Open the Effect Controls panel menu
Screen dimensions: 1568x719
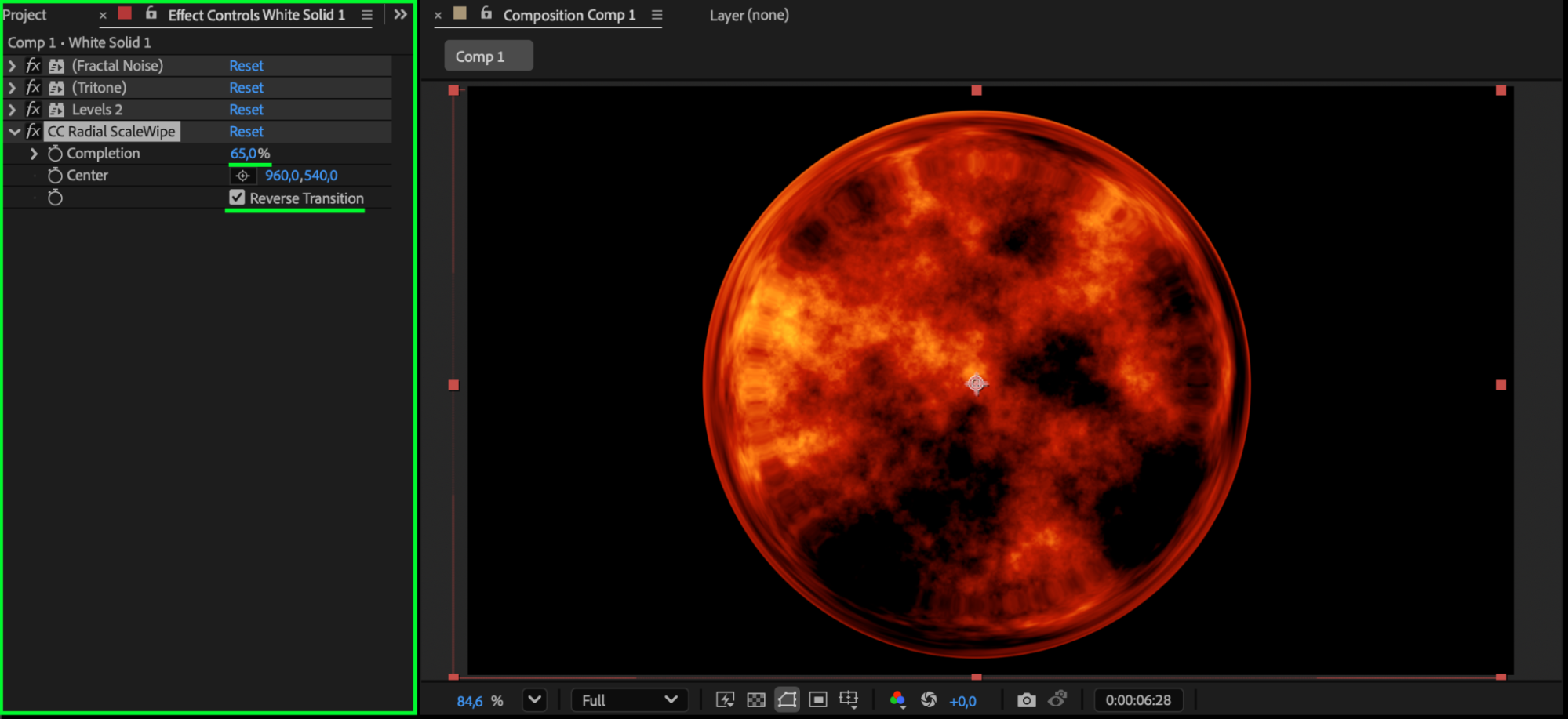pyautogui.click(x=367, y=15)
